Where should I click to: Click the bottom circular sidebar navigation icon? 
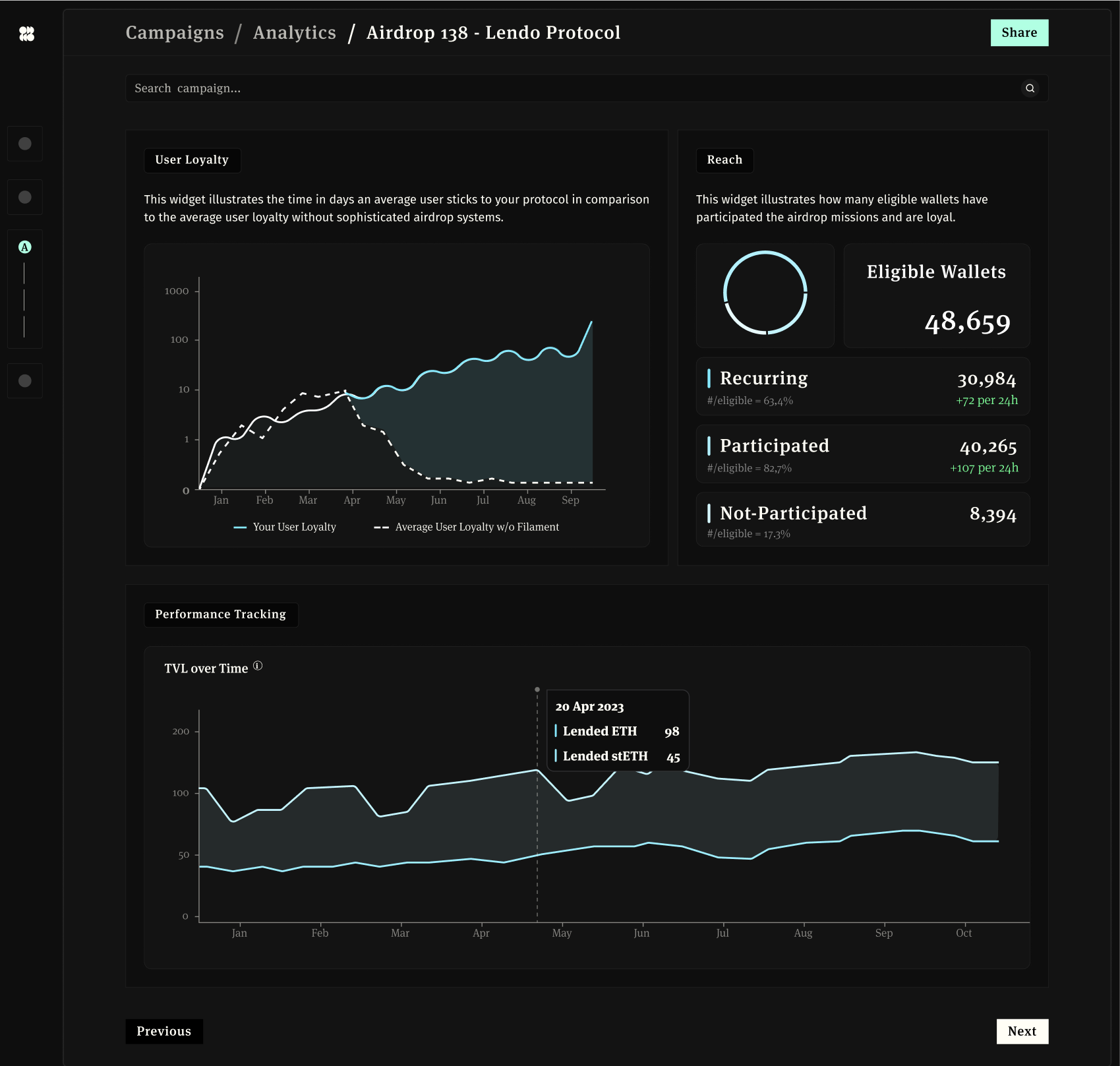24,380
